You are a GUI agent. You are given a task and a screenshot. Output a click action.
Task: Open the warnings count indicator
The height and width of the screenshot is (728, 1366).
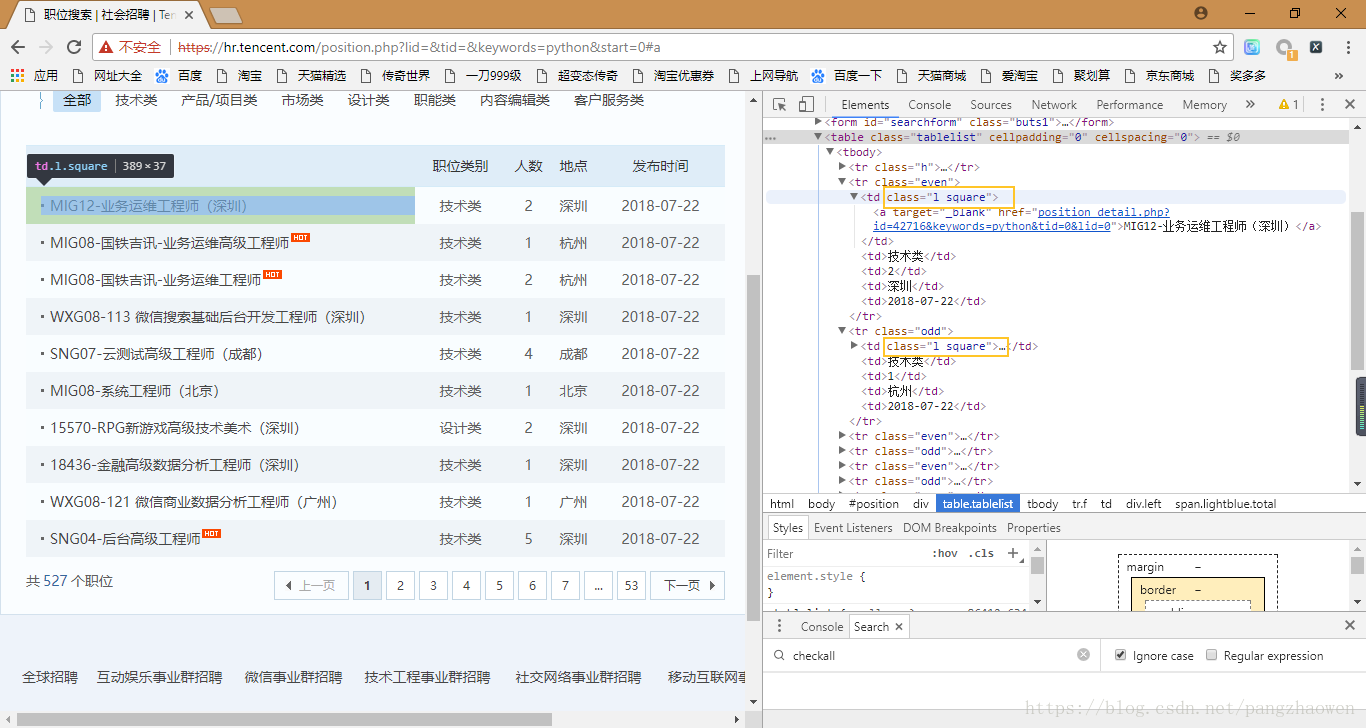1288,104
